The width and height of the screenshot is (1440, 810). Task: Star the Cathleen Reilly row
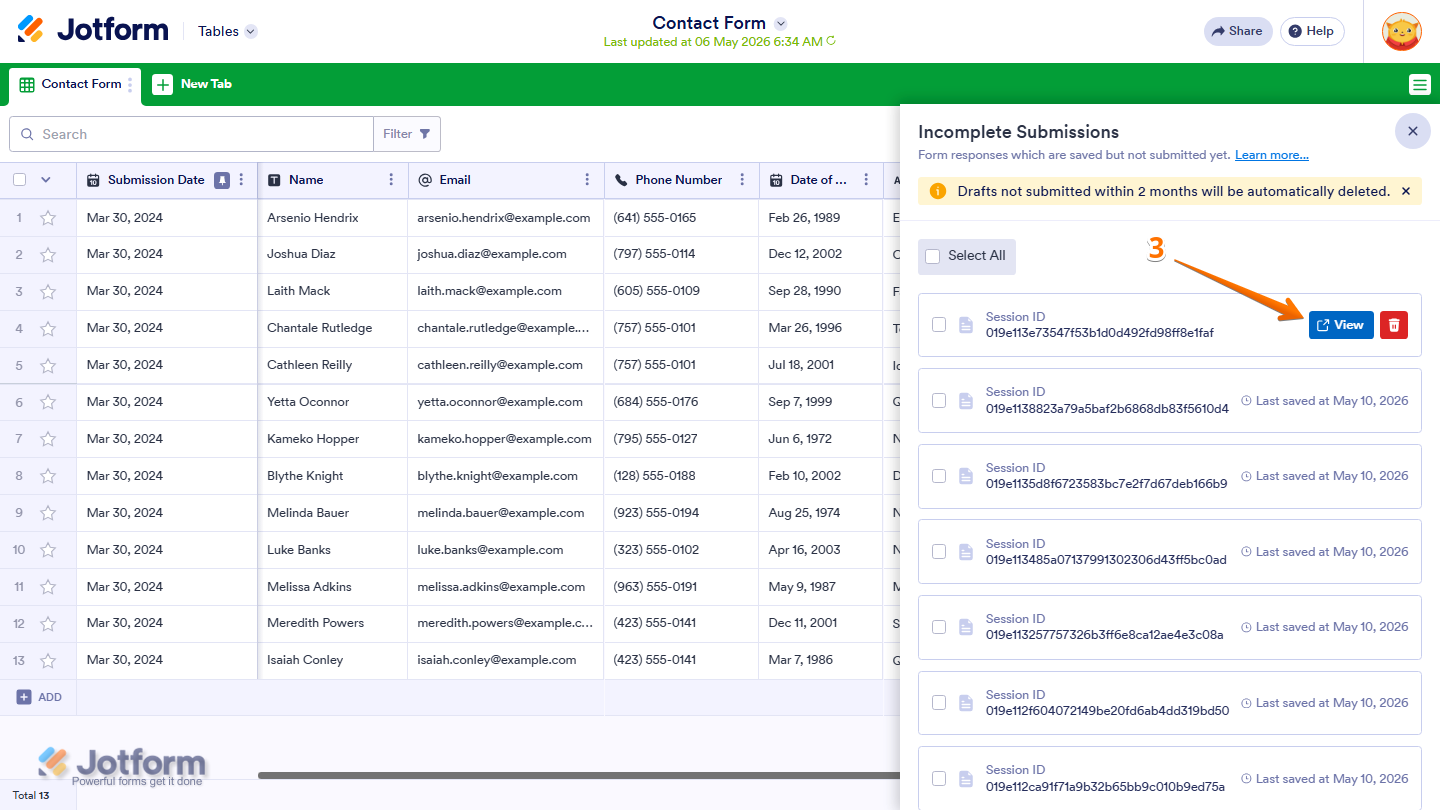(47, 366)
